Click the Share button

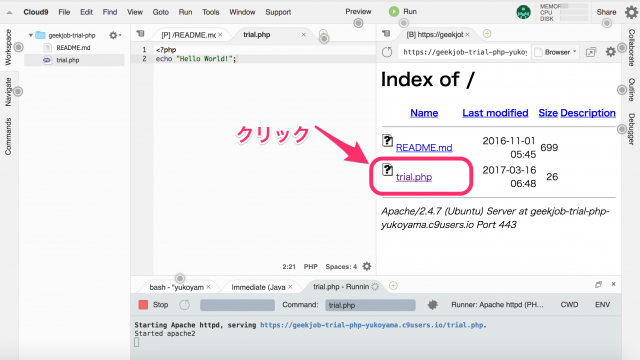(606, 12)
